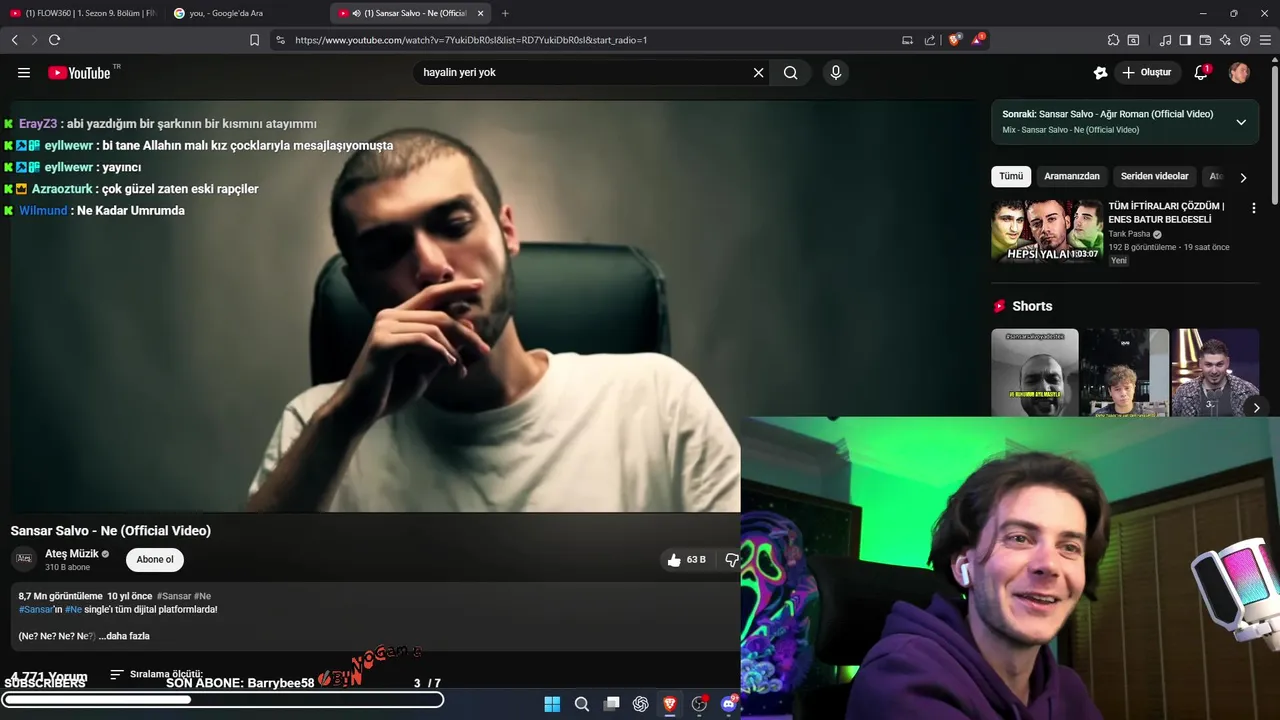Screen dimensions: 1280x720
Task: Open the screen cast icon in address bar
Action: 907,40
